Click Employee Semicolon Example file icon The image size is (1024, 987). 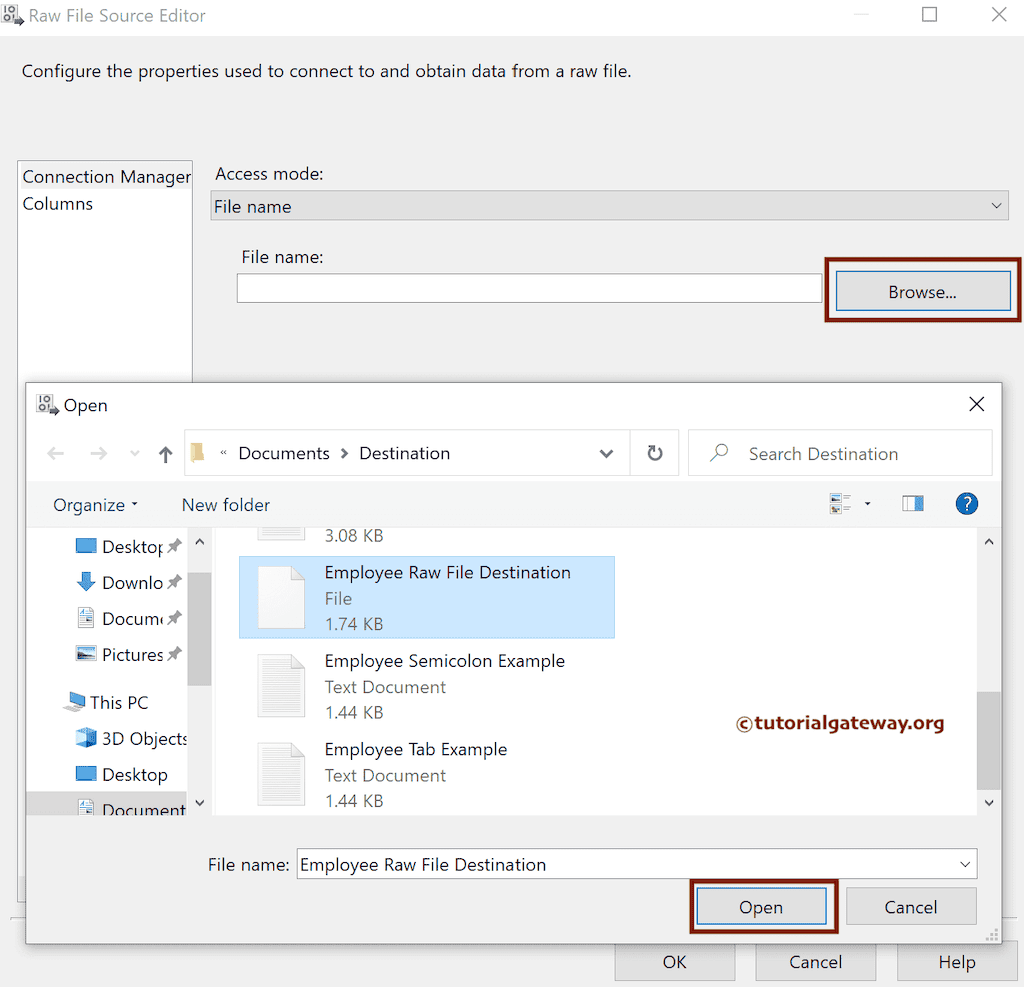[x=281, y=686]
